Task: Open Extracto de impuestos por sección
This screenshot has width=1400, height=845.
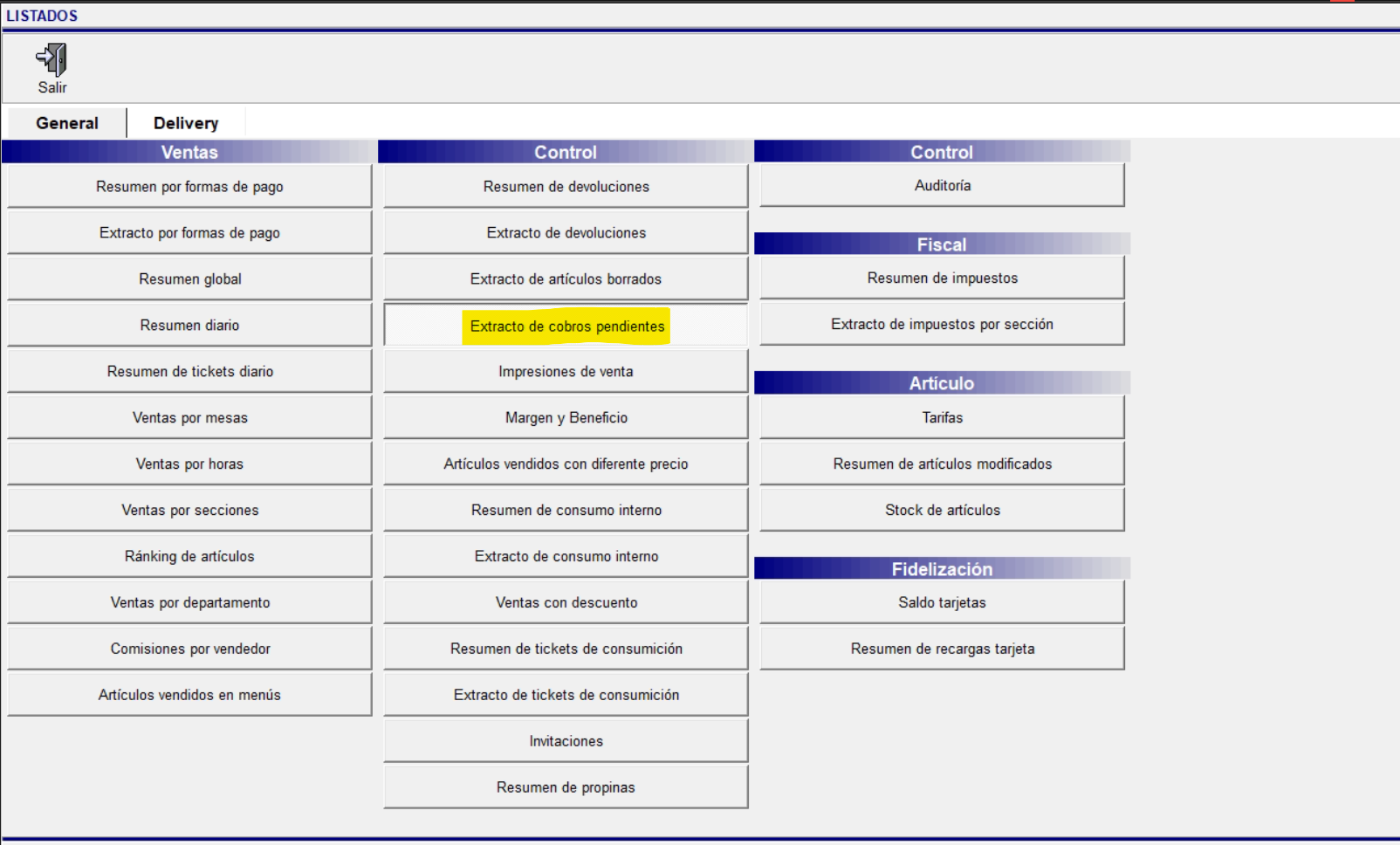Action: [x=942, y=324]
